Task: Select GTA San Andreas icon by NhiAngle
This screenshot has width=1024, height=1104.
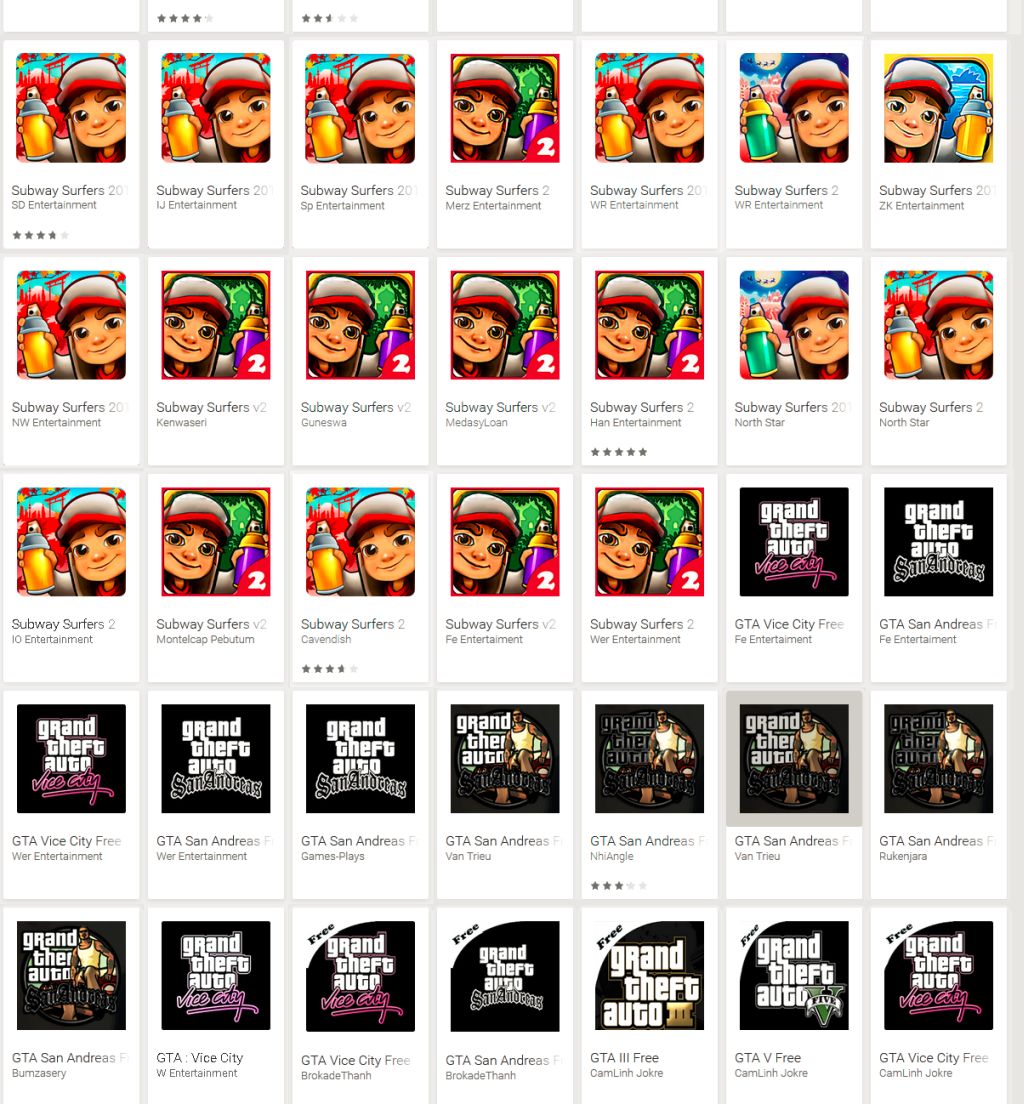Action: pyautogui.click(x=649, y=758)
